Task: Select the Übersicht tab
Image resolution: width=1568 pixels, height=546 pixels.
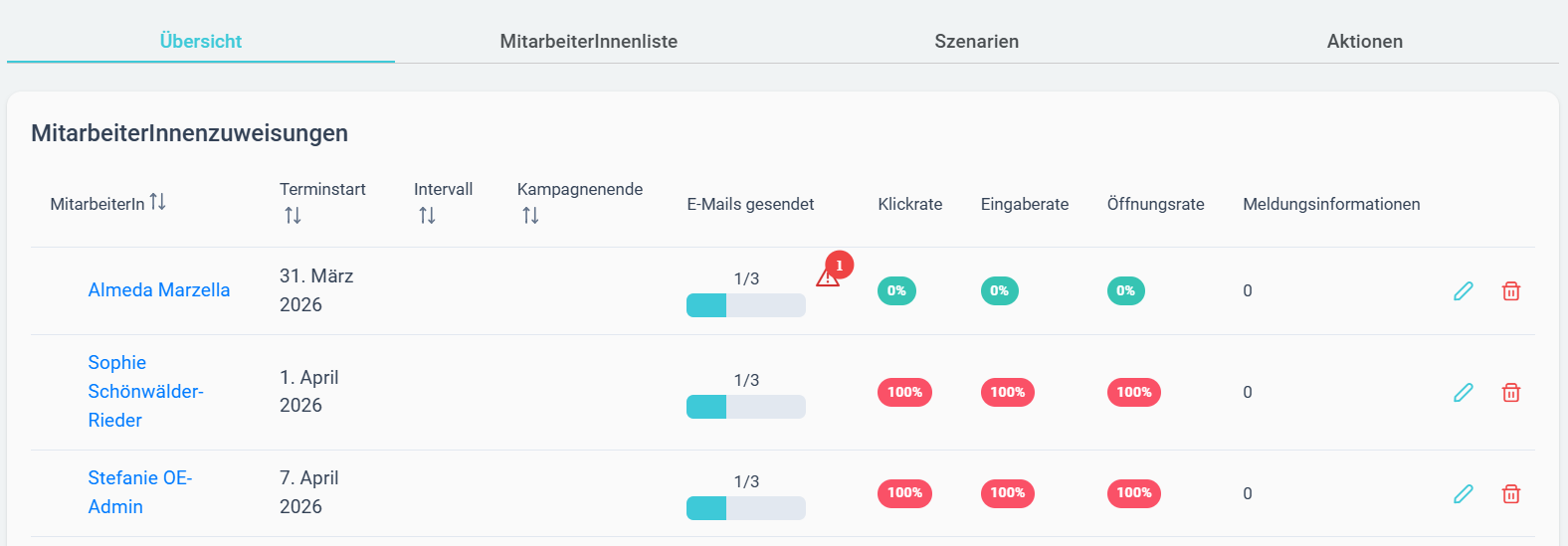Action: pyautogui.click(x=201, y=41)
